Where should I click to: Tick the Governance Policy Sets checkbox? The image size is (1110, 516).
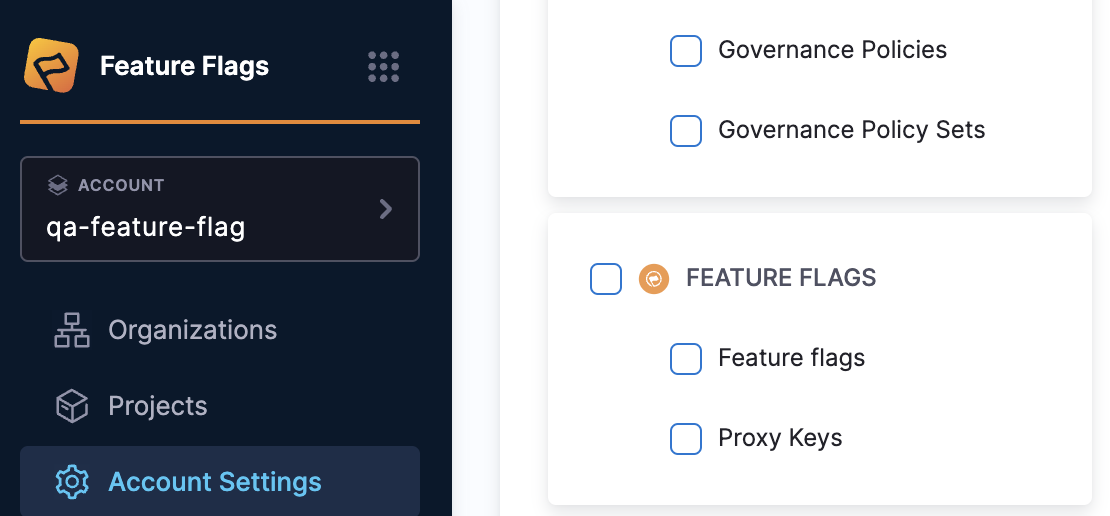(x=686, y=131)
